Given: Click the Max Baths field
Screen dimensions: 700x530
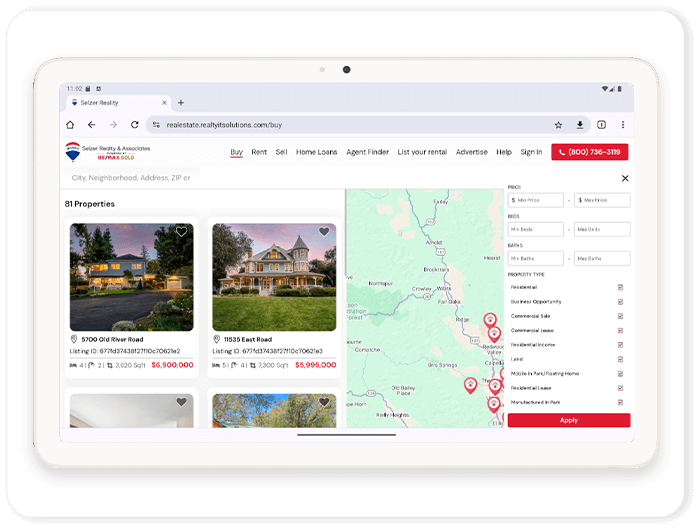Looking at the screenshot, I should (x=602, y=259).
